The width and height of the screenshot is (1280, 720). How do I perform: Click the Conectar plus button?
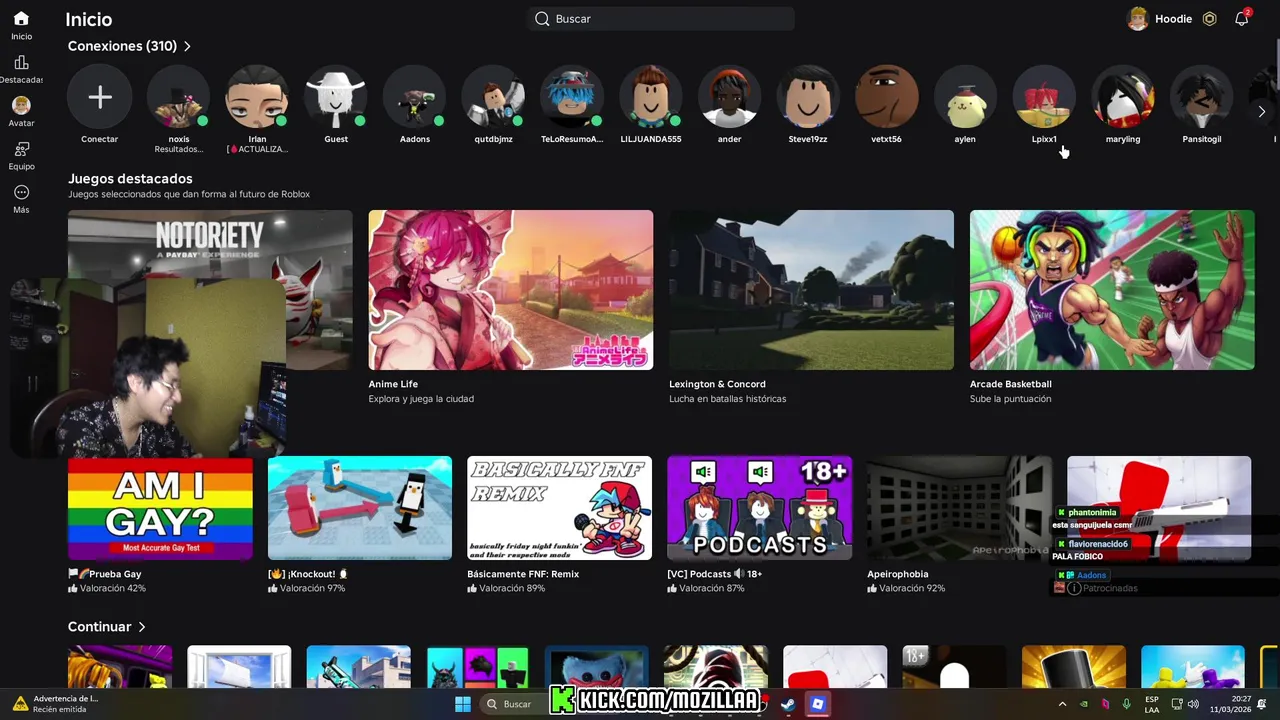point(99,97)
